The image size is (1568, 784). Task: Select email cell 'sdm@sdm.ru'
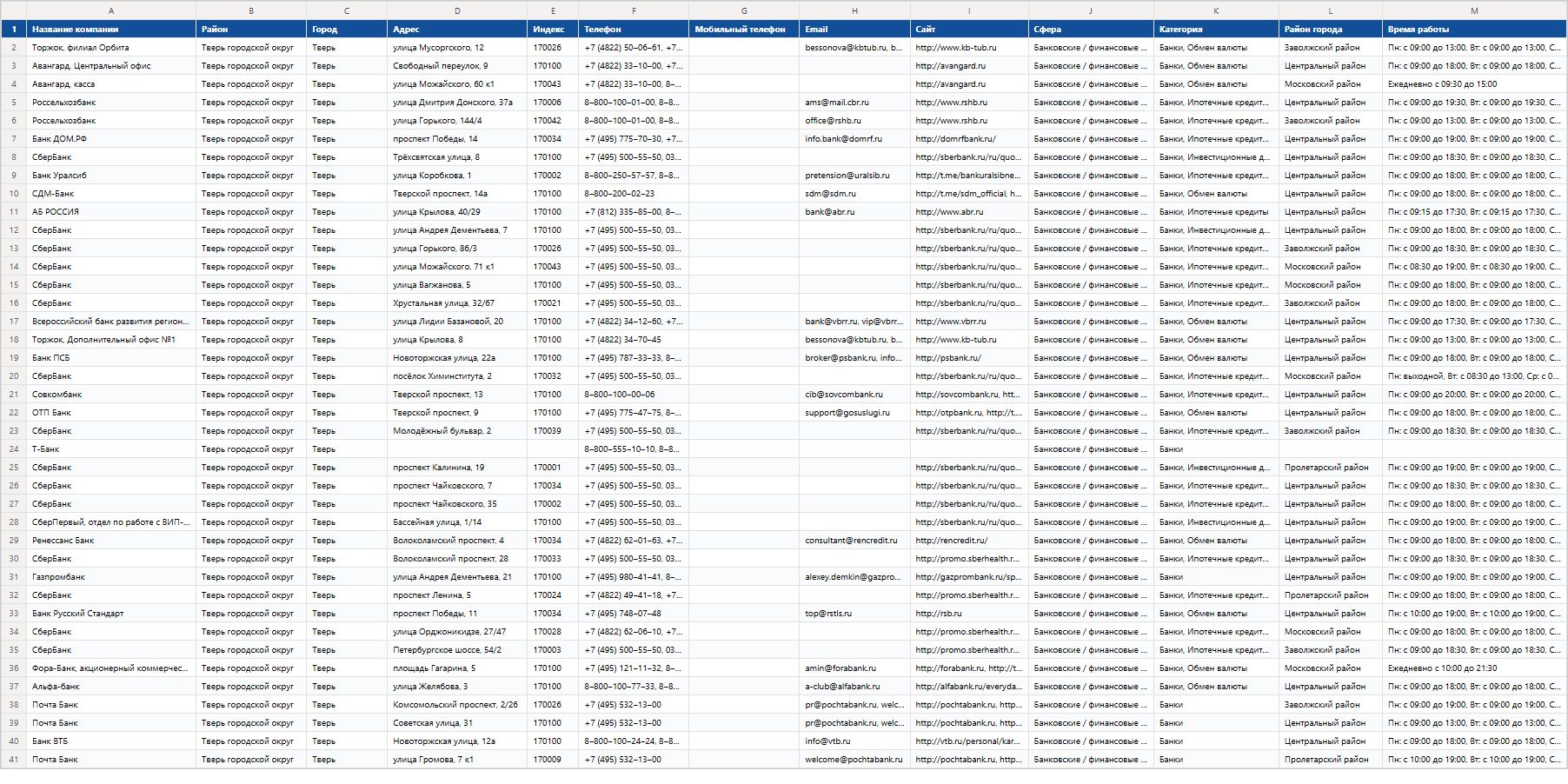coord(855,194)
